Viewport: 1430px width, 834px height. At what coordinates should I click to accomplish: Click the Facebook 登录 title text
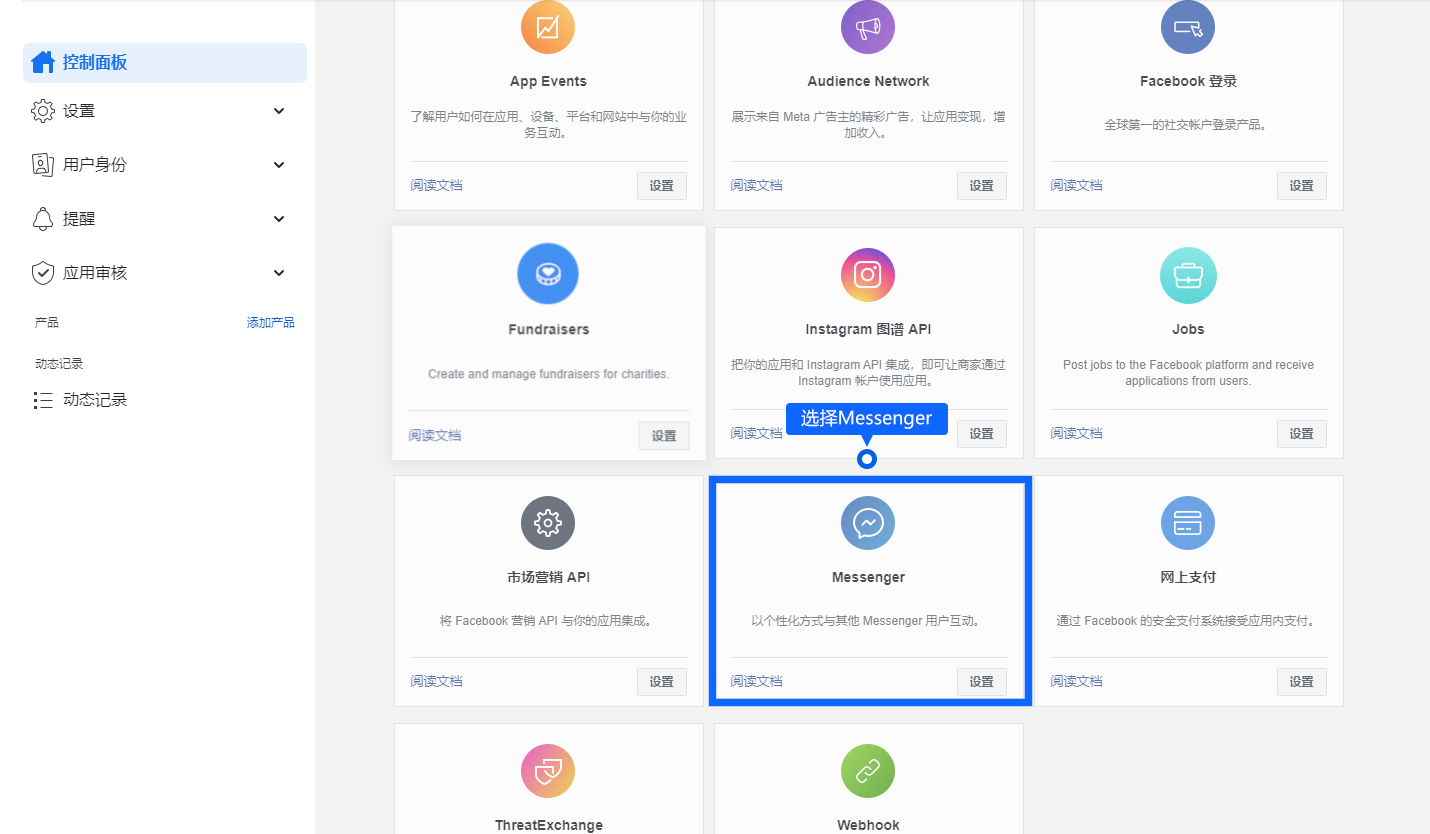(1188, 81)
